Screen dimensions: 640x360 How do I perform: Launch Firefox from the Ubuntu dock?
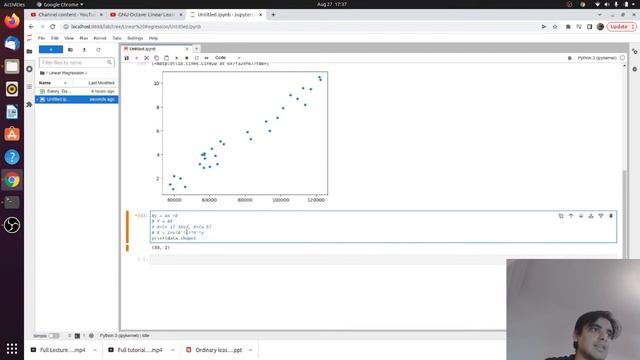[12, 20]
